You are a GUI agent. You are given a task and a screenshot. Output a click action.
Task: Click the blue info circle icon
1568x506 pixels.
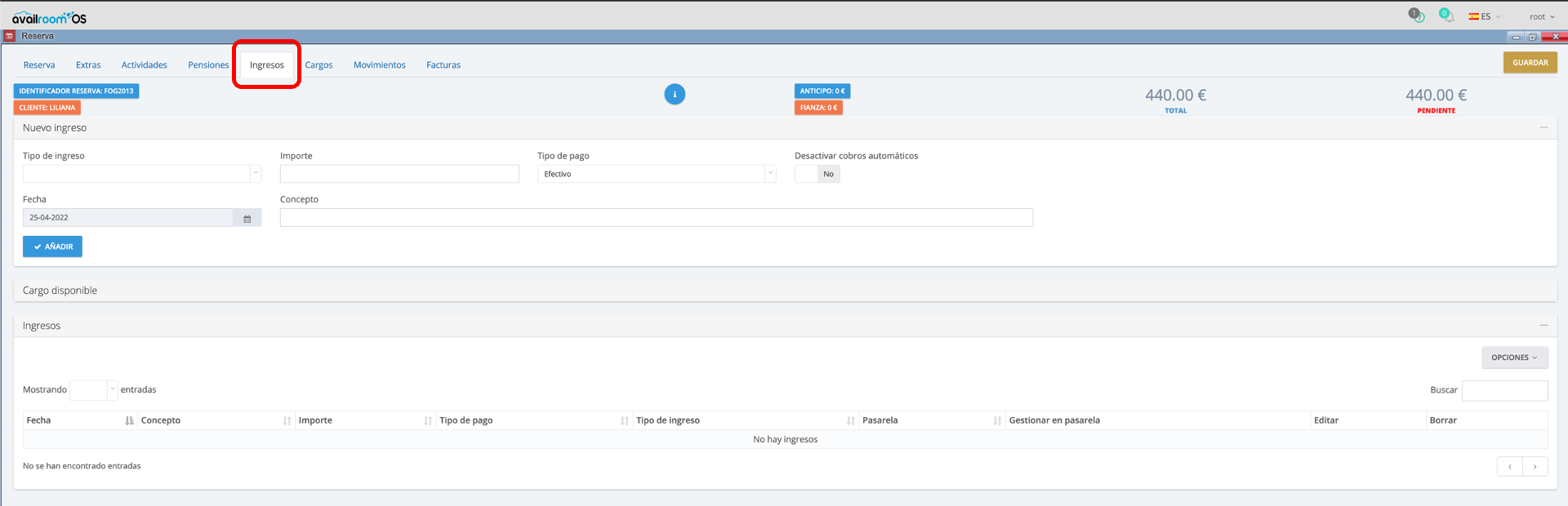675,95
